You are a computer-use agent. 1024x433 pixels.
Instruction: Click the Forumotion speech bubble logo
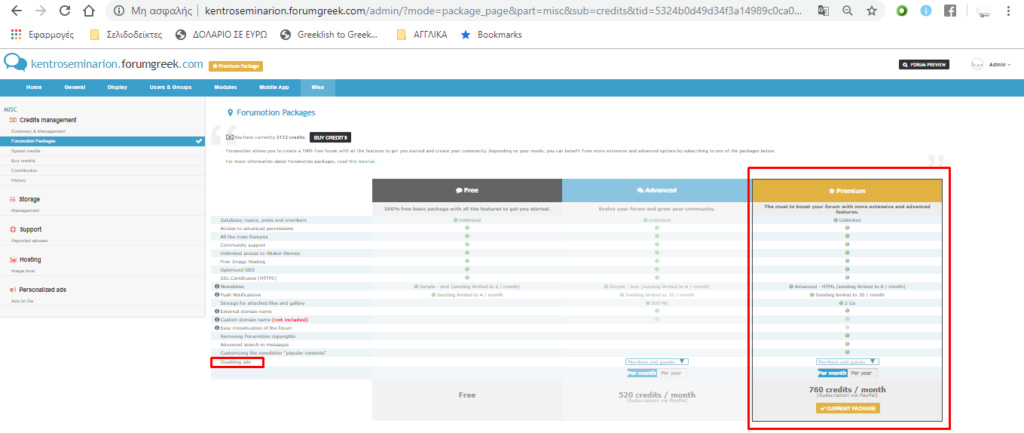16,63
